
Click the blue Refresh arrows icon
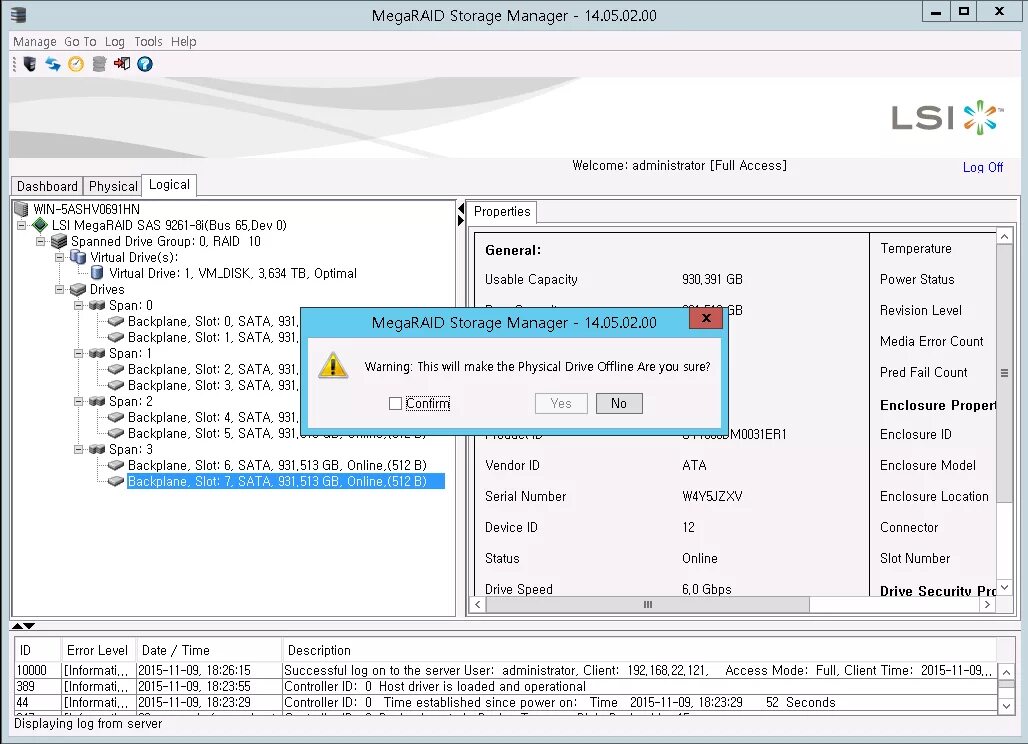click(x=52, y=64)
